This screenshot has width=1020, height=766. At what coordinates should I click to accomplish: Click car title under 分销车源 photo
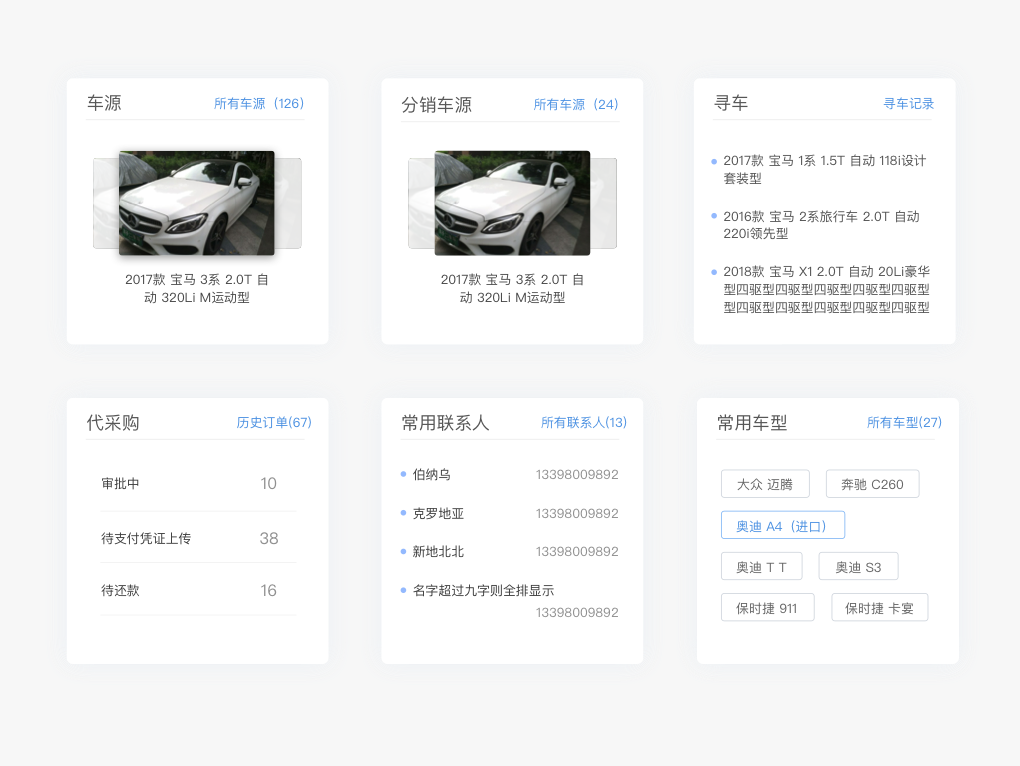[x=512, y=288]
